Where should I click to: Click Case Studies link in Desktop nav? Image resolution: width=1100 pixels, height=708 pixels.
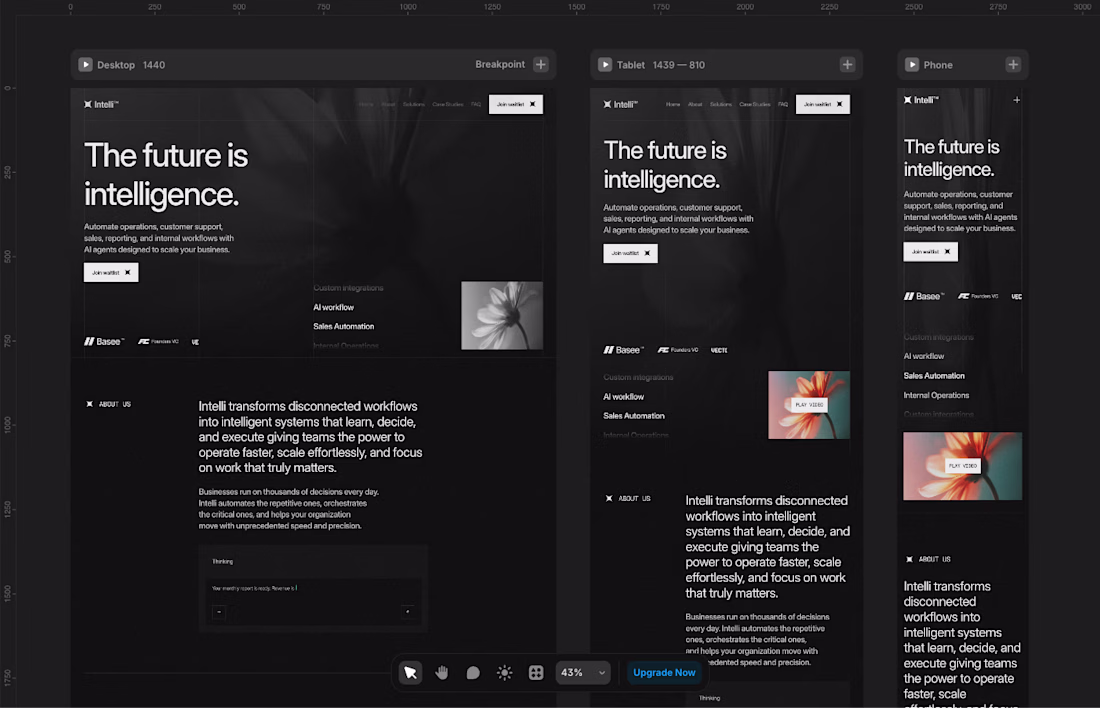point(448,104)
